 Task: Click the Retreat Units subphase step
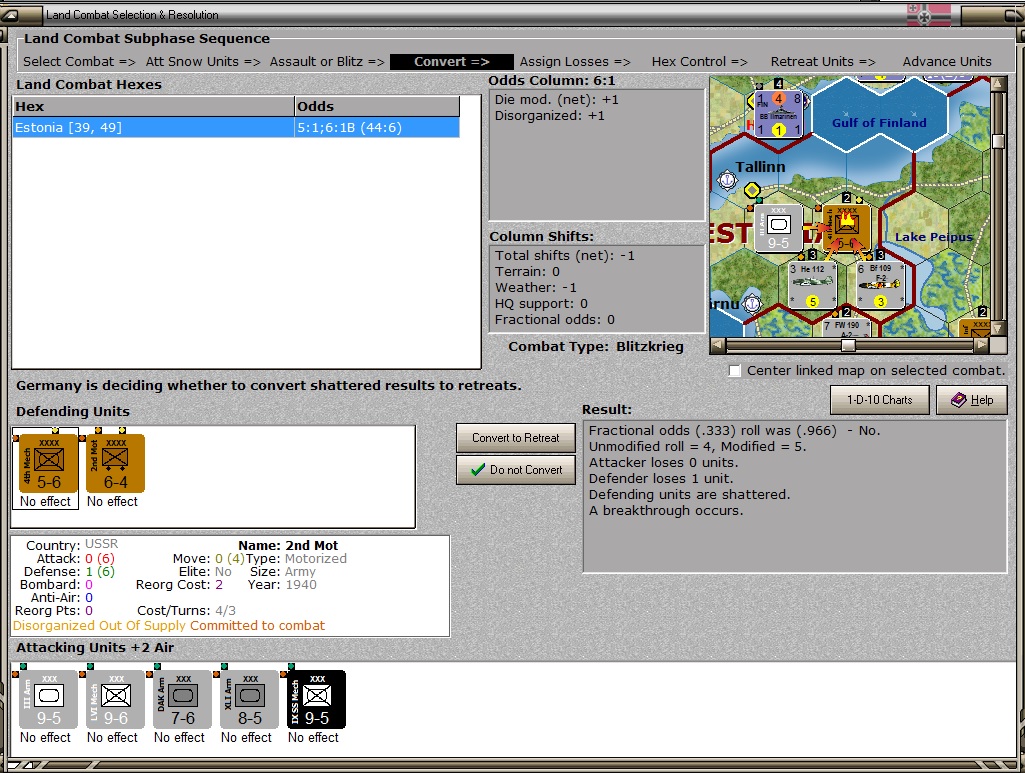point(823,61)
